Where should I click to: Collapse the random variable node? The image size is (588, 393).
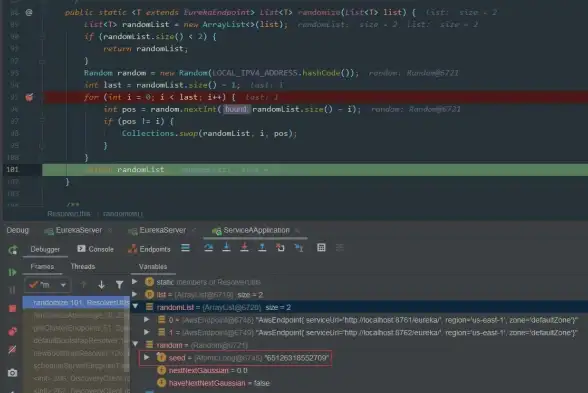click(x=135, y=344)
